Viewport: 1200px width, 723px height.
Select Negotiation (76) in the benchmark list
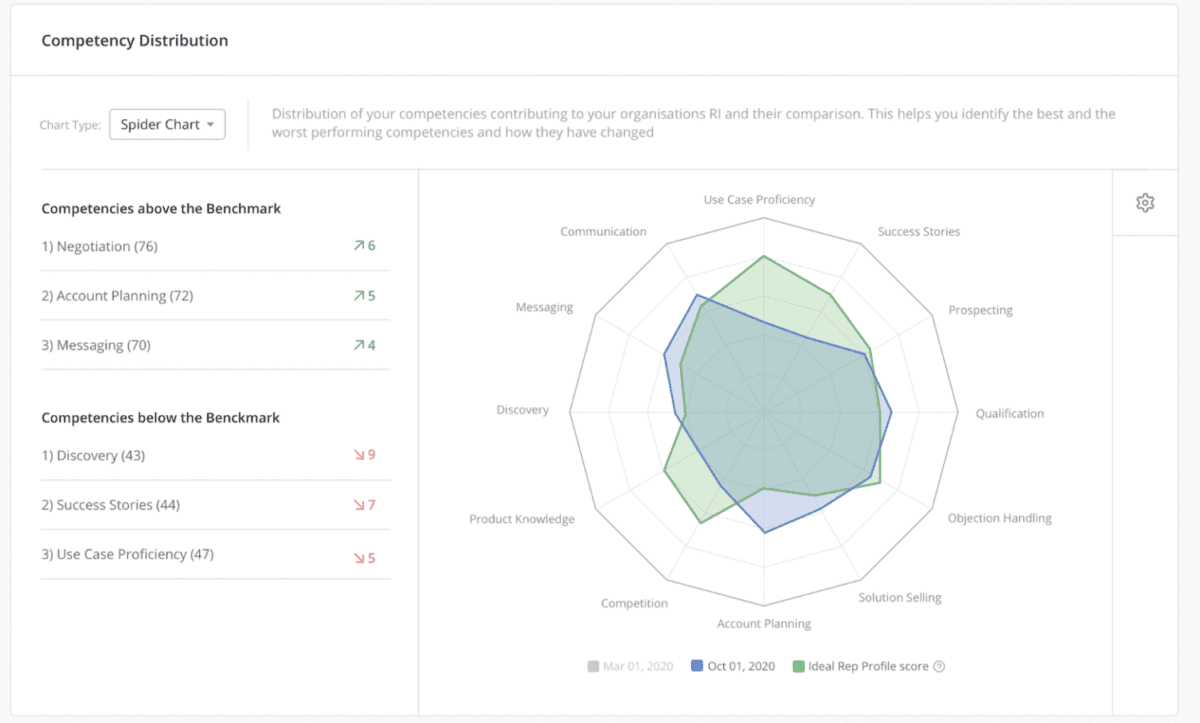tap(101, 246)
